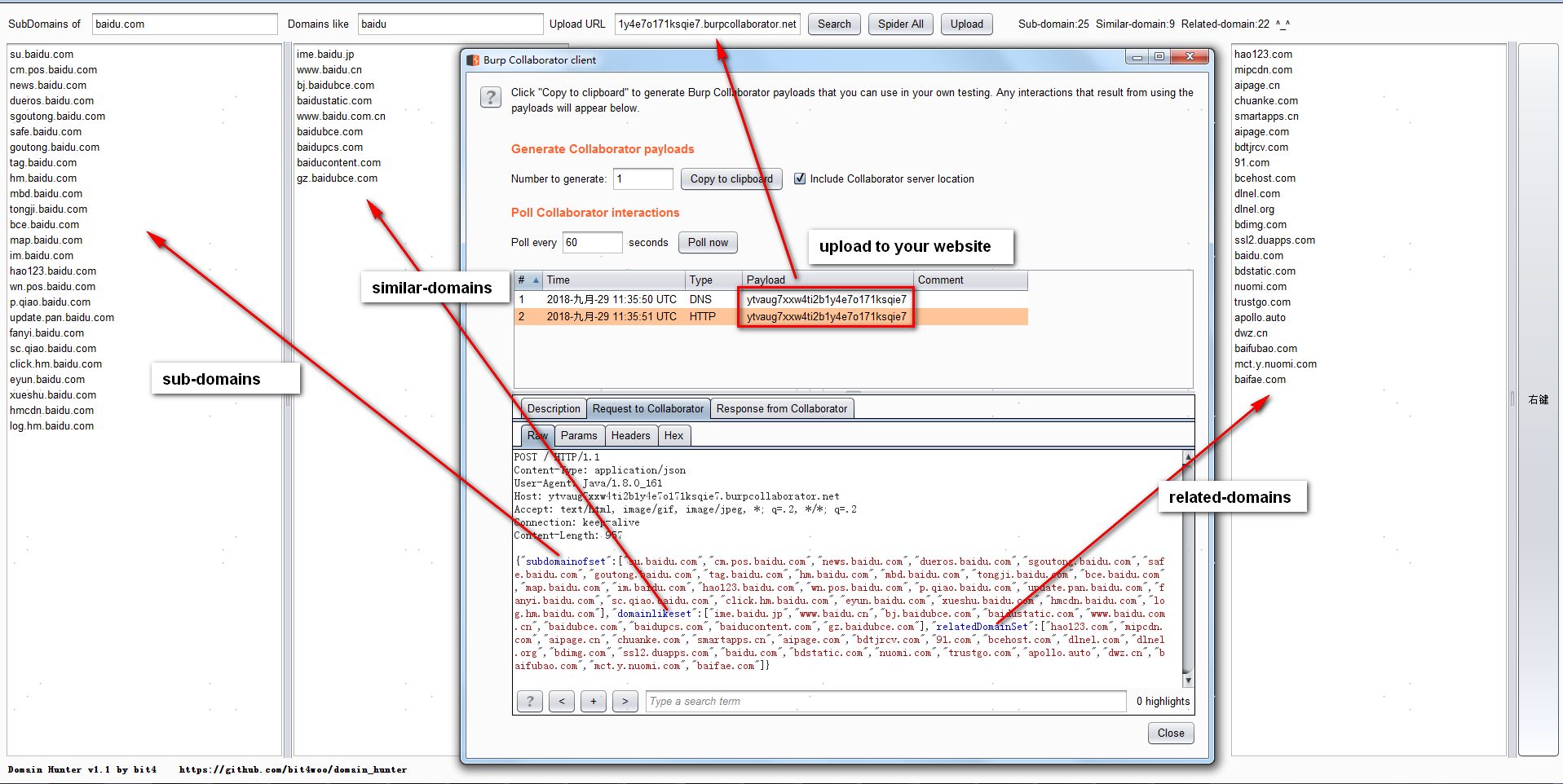Screen dimensions: 1563x784
Task: Click Copy to clipboard button
Action: coord(731,178)
